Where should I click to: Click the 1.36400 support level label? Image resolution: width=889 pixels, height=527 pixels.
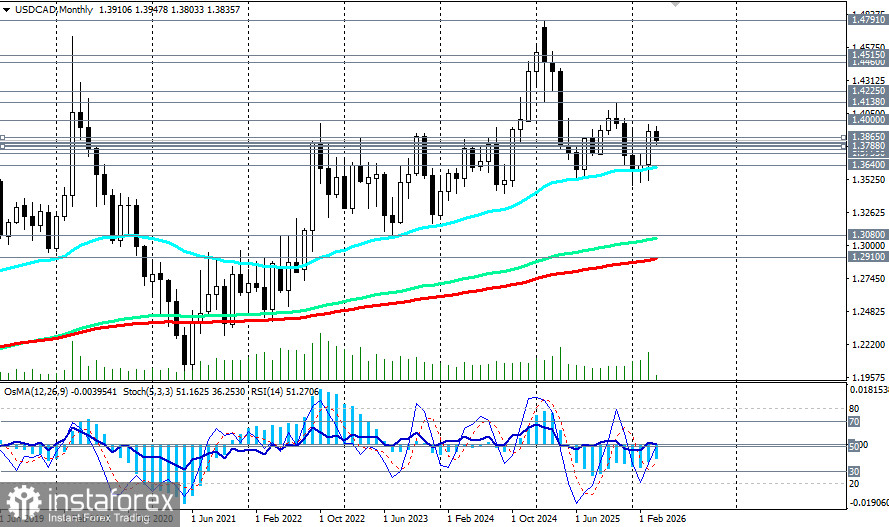(866, 164)
